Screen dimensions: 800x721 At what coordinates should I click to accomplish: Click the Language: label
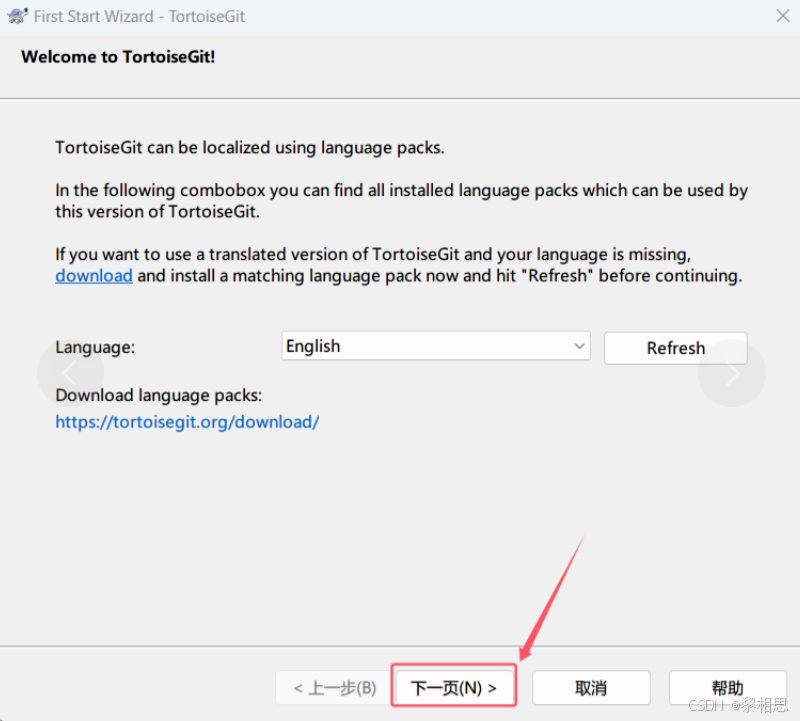(95, 347)
